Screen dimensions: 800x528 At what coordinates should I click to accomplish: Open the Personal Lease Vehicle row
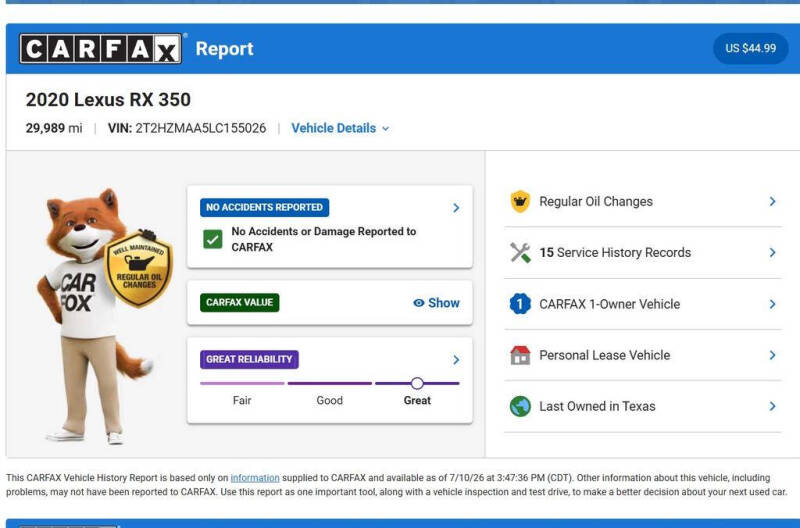[643, 355]
